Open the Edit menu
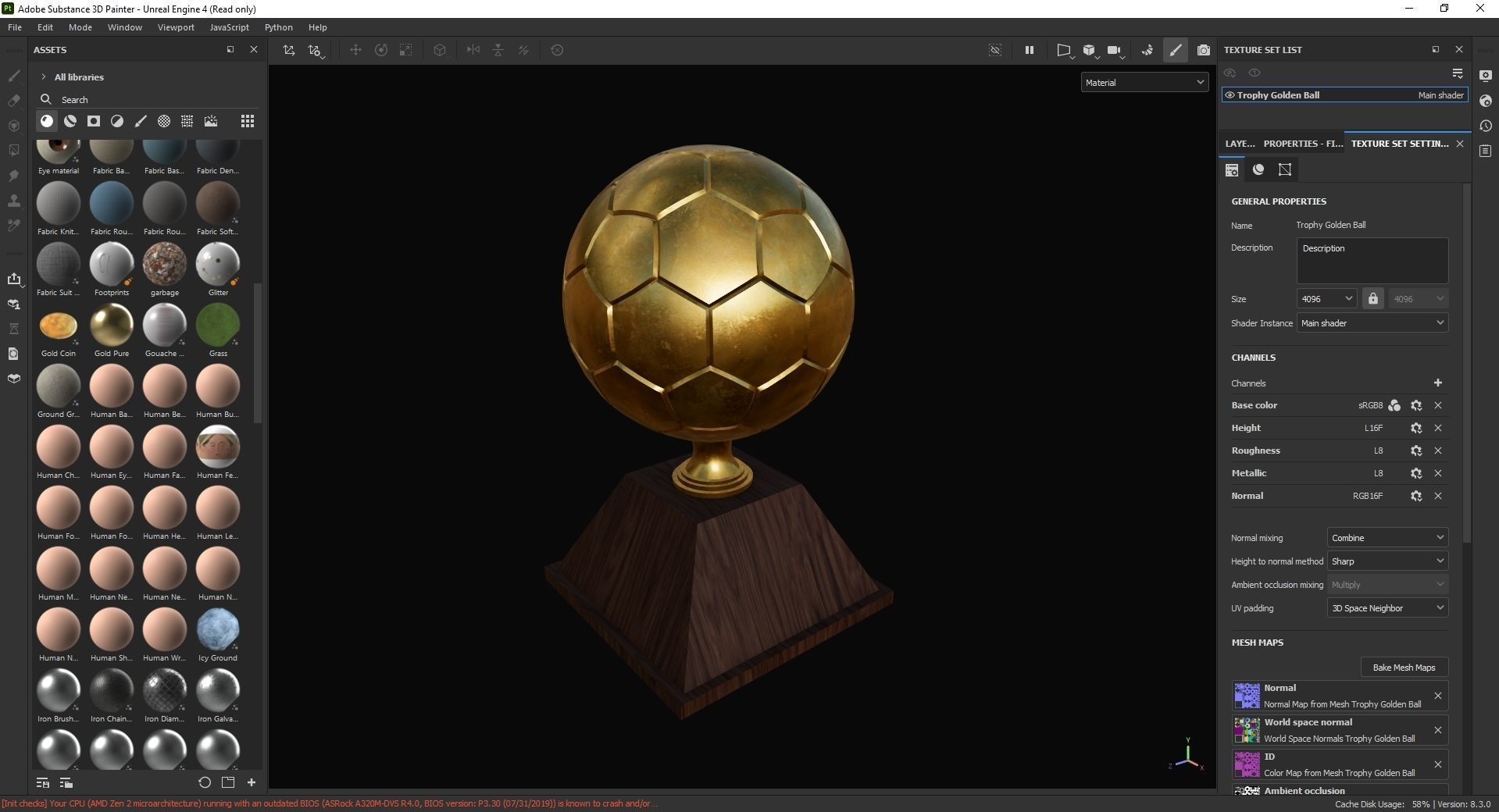Screen dimensions: 1499x812 tap(45, 27)
